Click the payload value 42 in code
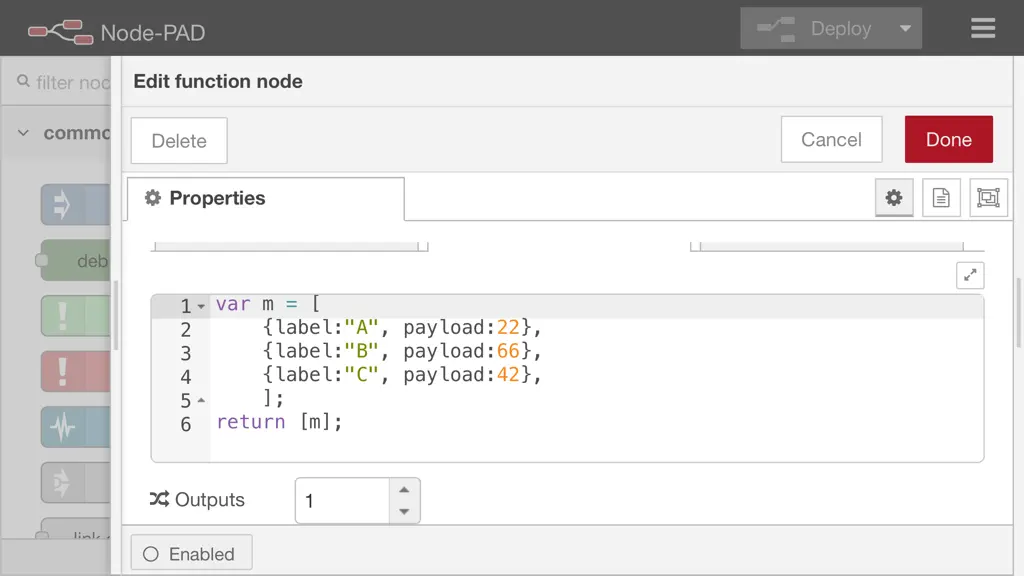The width and height of the screenshot is (1024, 576). pyautogui.click(x=508, y=374)
